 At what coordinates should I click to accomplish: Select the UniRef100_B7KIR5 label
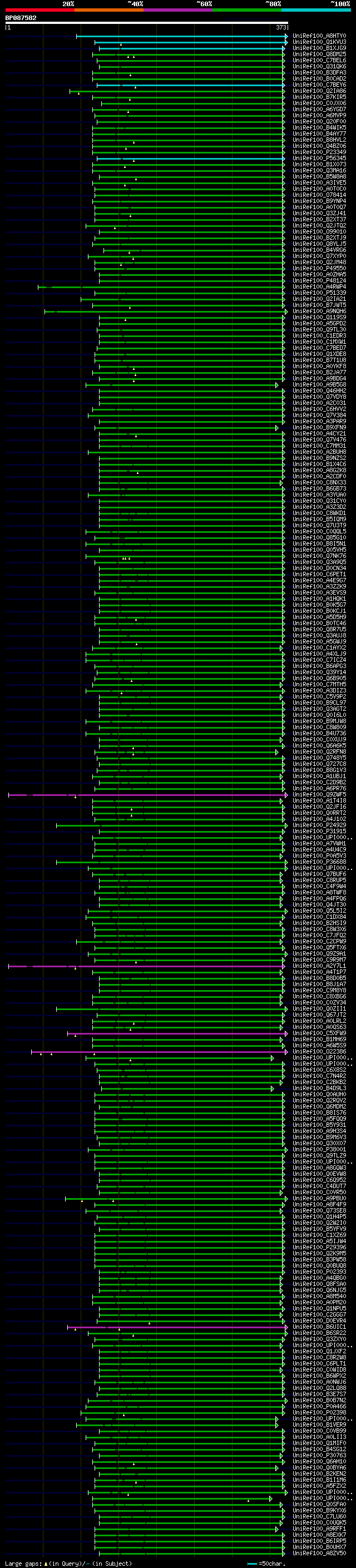click(x=319, y=97)
